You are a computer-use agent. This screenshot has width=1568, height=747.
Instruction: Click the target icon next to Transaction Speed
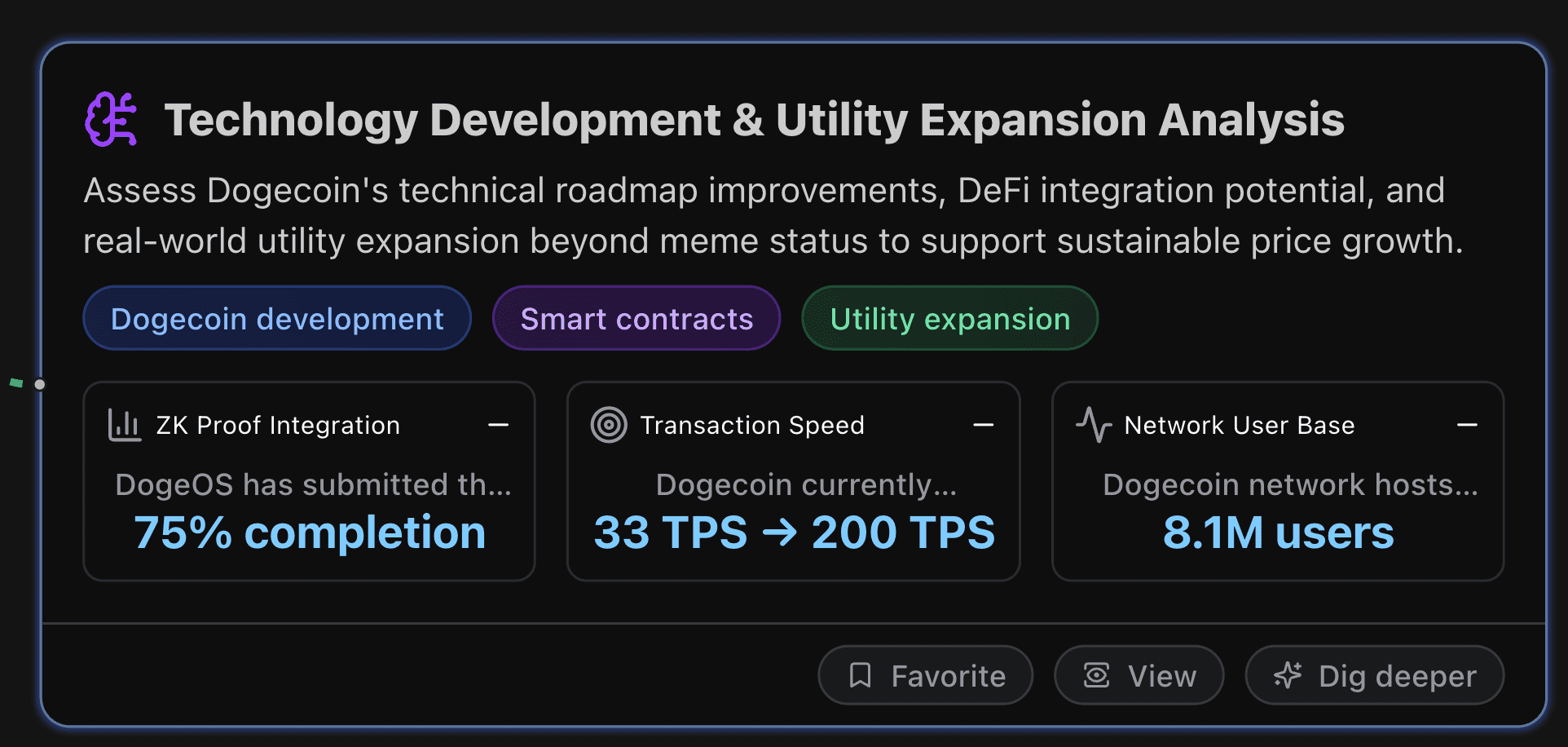pyautogui.click(x=609, y=425)
